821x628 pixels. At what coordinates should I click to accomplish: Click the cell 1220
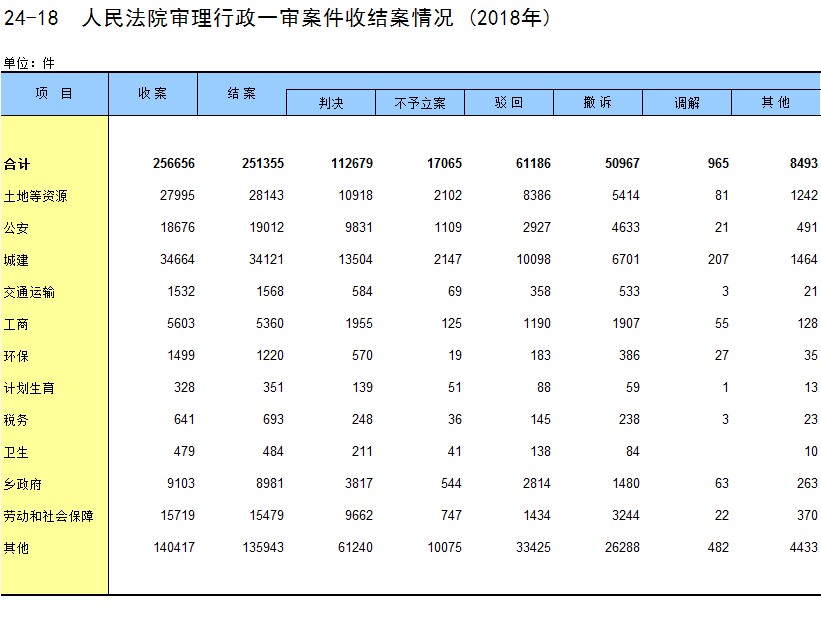270,355
